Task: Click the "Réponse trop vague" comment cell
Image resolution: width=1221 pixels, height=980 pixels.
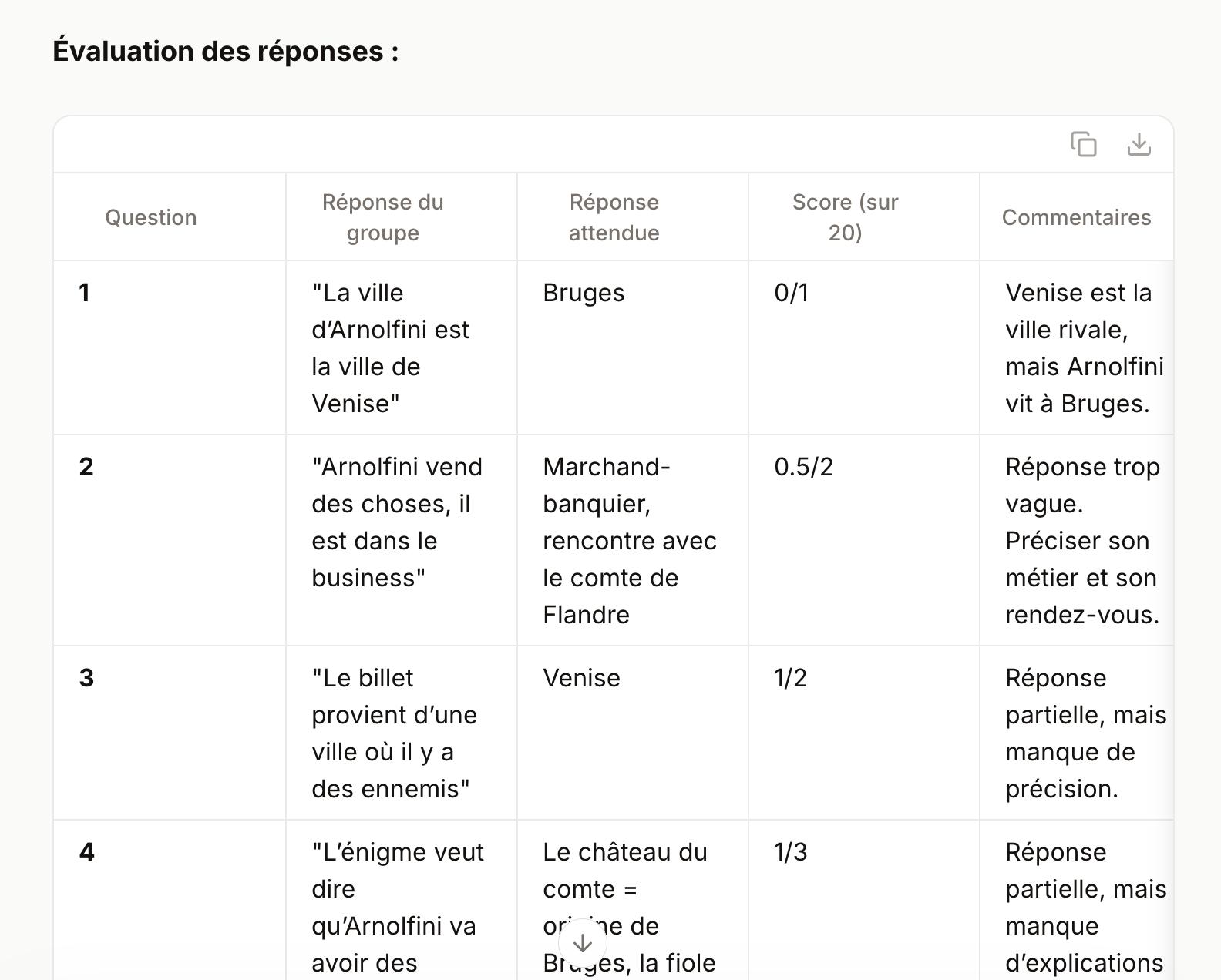Action: [1081, 541]
